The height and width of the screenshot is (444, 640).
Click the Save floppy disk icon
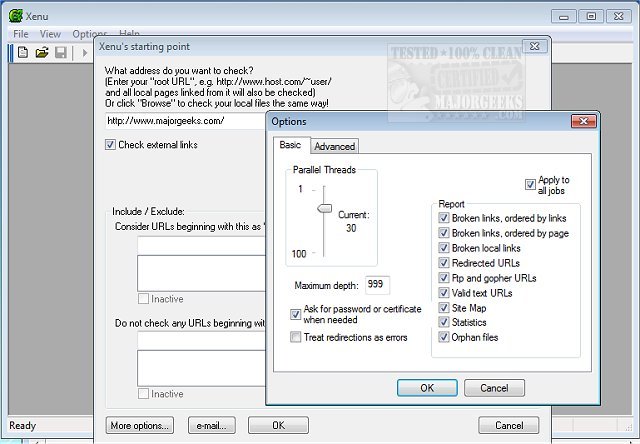click(x=61, y=53)
